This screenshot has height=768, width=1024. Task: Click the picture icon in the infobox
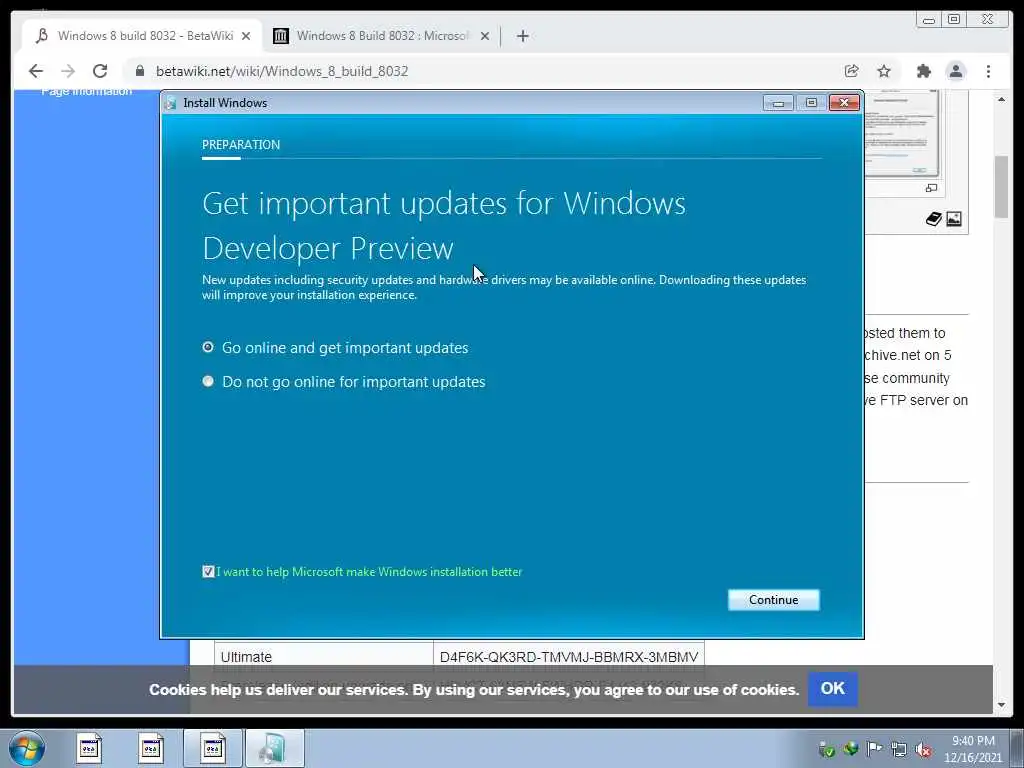[954, 219]
